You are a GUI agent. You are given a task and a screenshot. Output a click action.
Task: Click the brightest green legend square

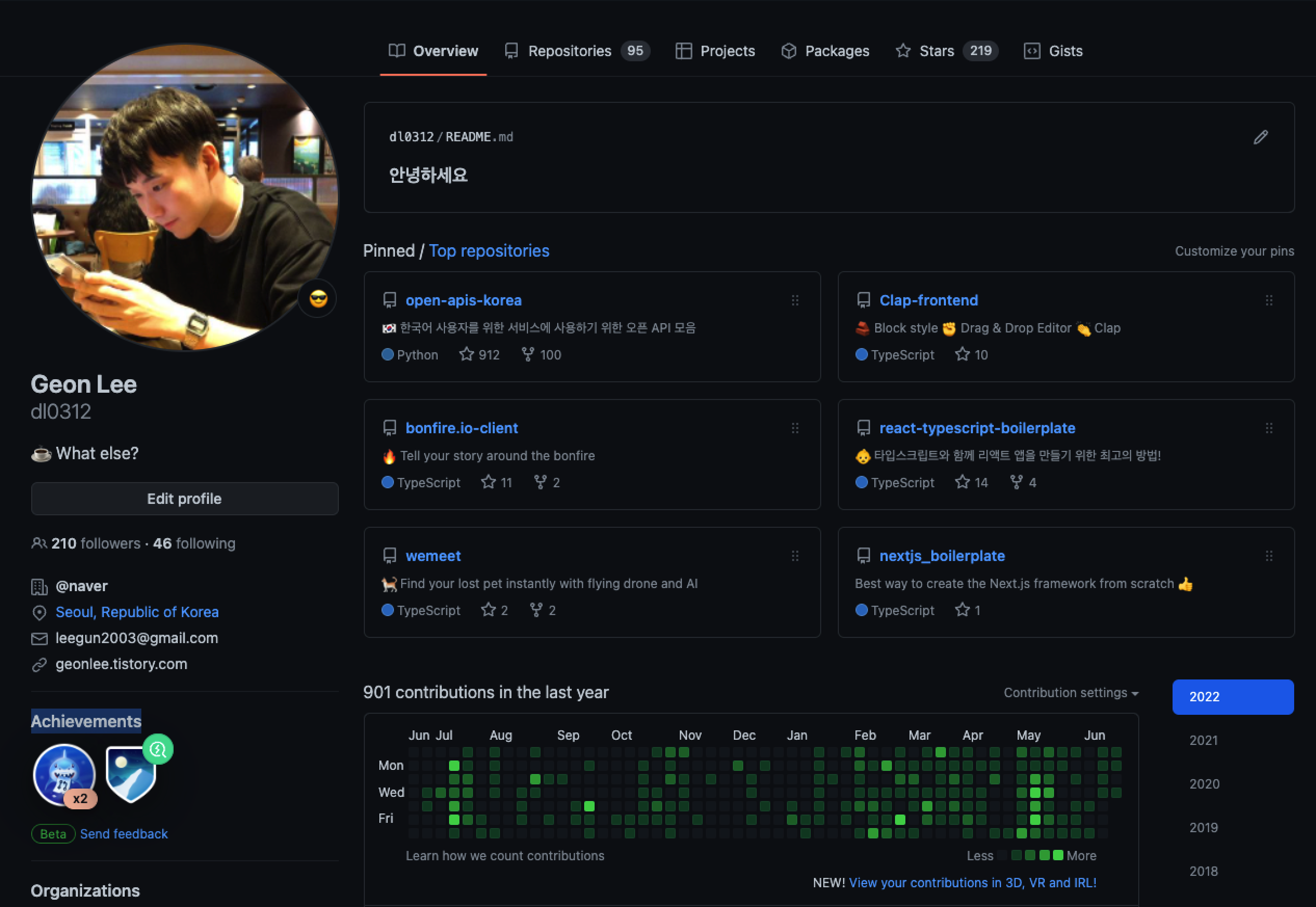click(x=1058, y=855)
